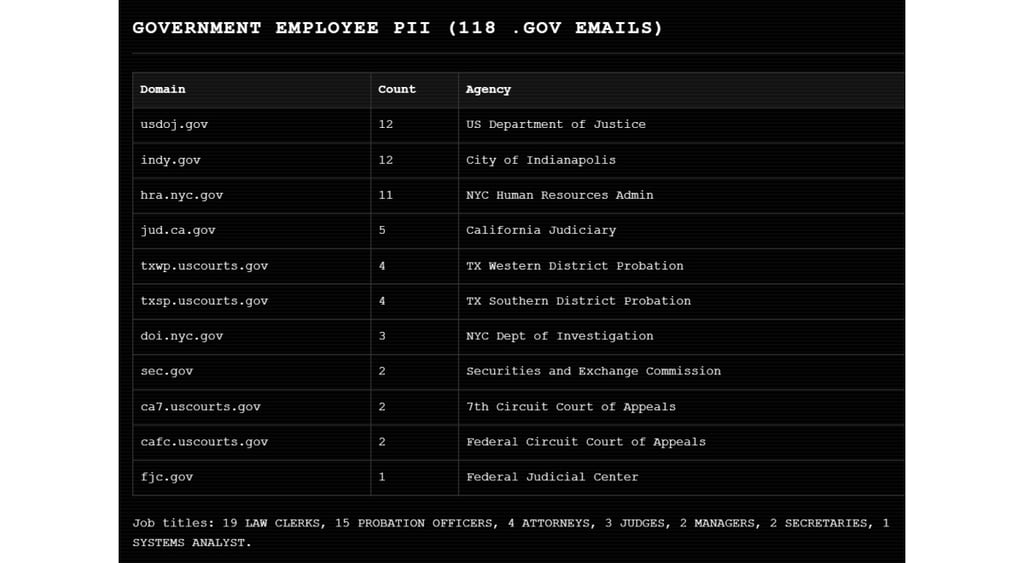Viewport: 1024px width, 563px height.
Task: Click the 'fjc.gov' domain cell
Action: [251, 477]
